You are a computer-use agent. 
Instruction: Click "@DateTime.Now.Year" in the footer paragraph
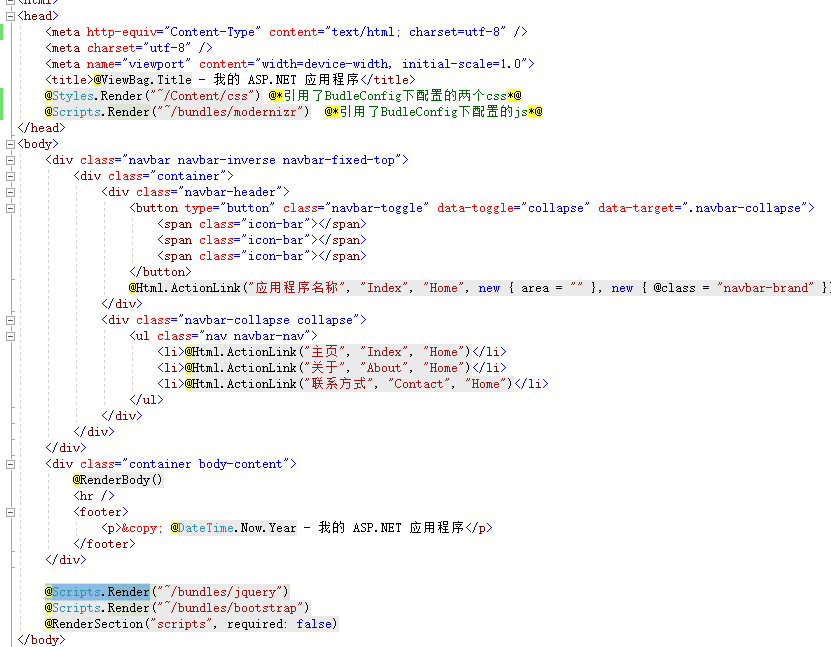tap(234, 528)
